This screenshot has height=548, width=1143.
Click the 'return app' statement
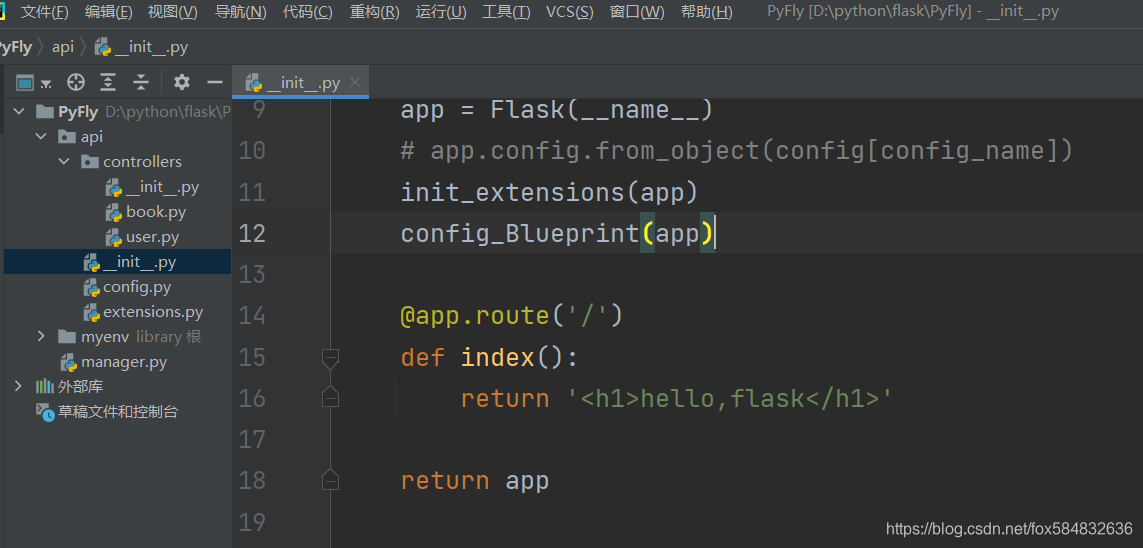[x=475, y=481]
